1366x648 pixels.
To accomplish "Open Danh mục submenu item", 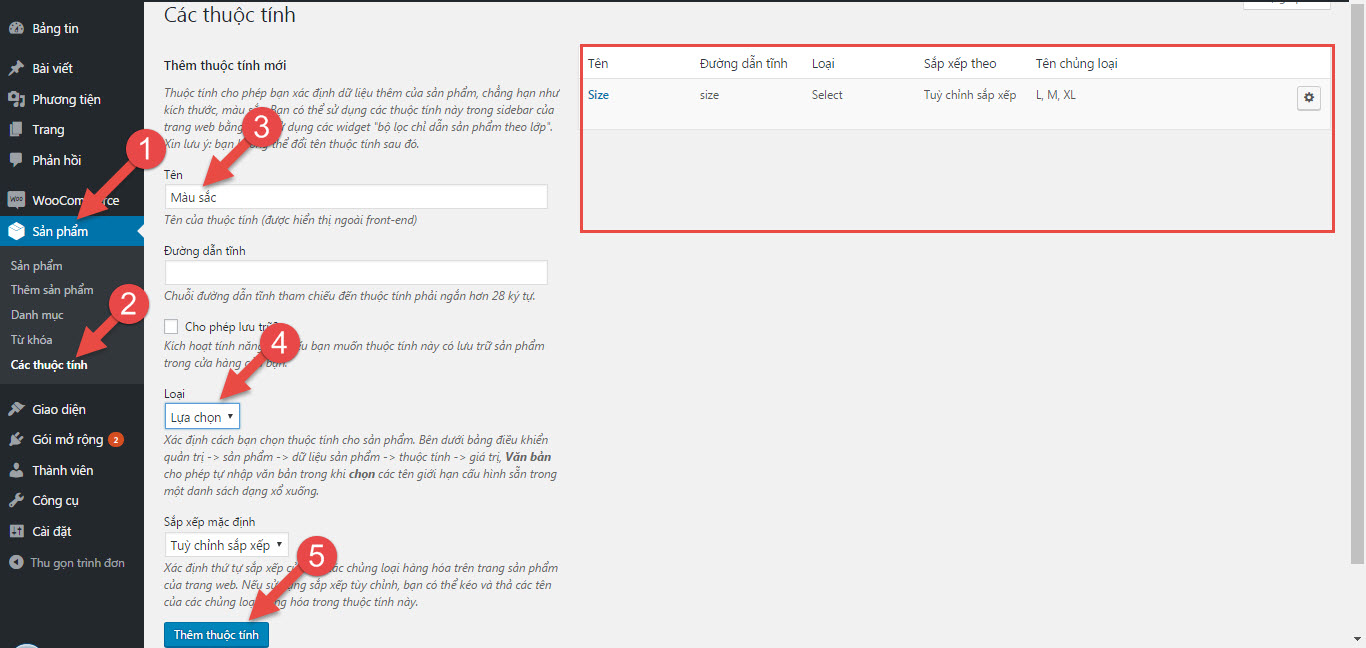I will pos(37,315).
